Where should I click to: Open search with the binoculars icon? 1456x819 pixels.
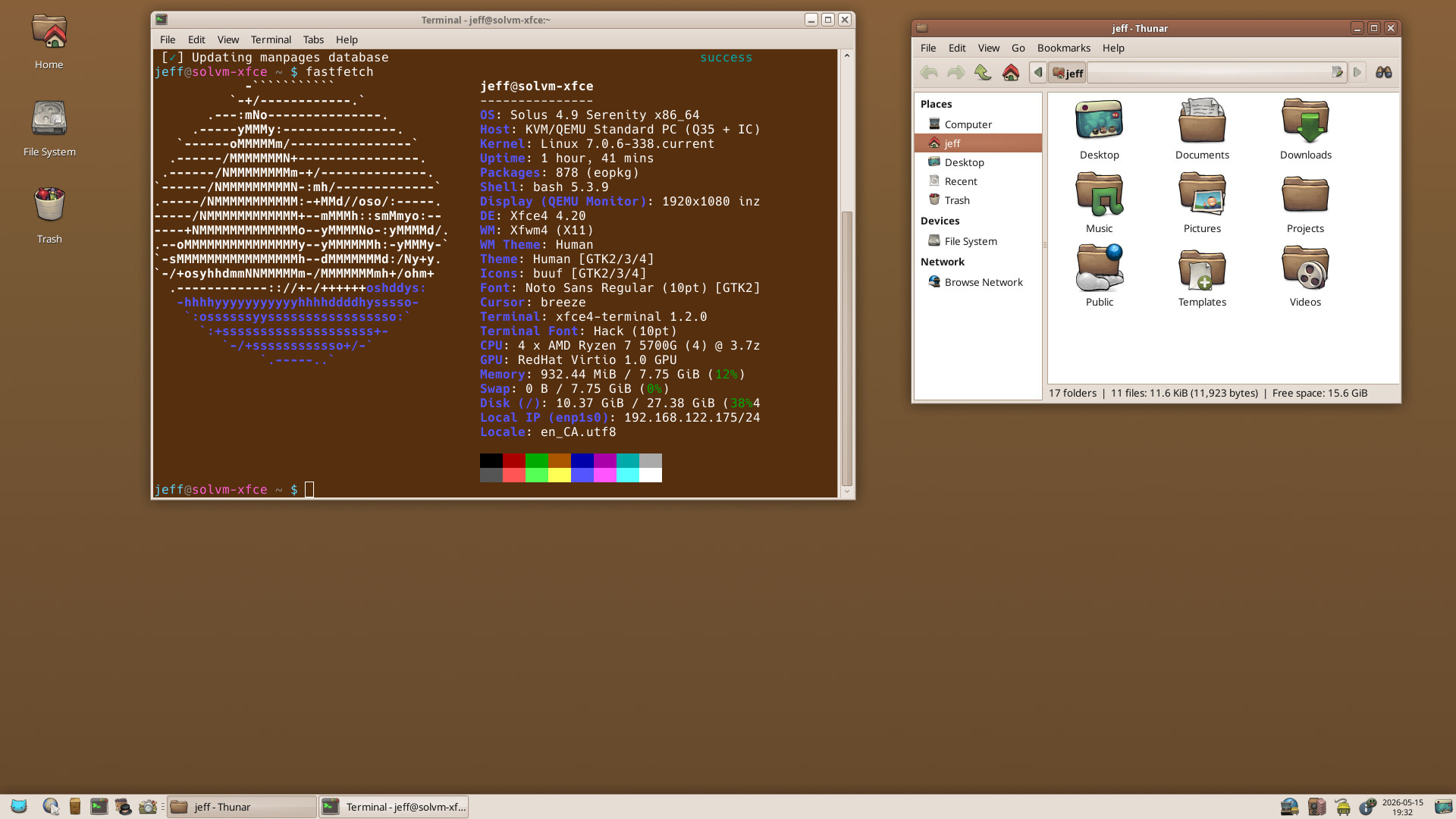pos(1384,73)
